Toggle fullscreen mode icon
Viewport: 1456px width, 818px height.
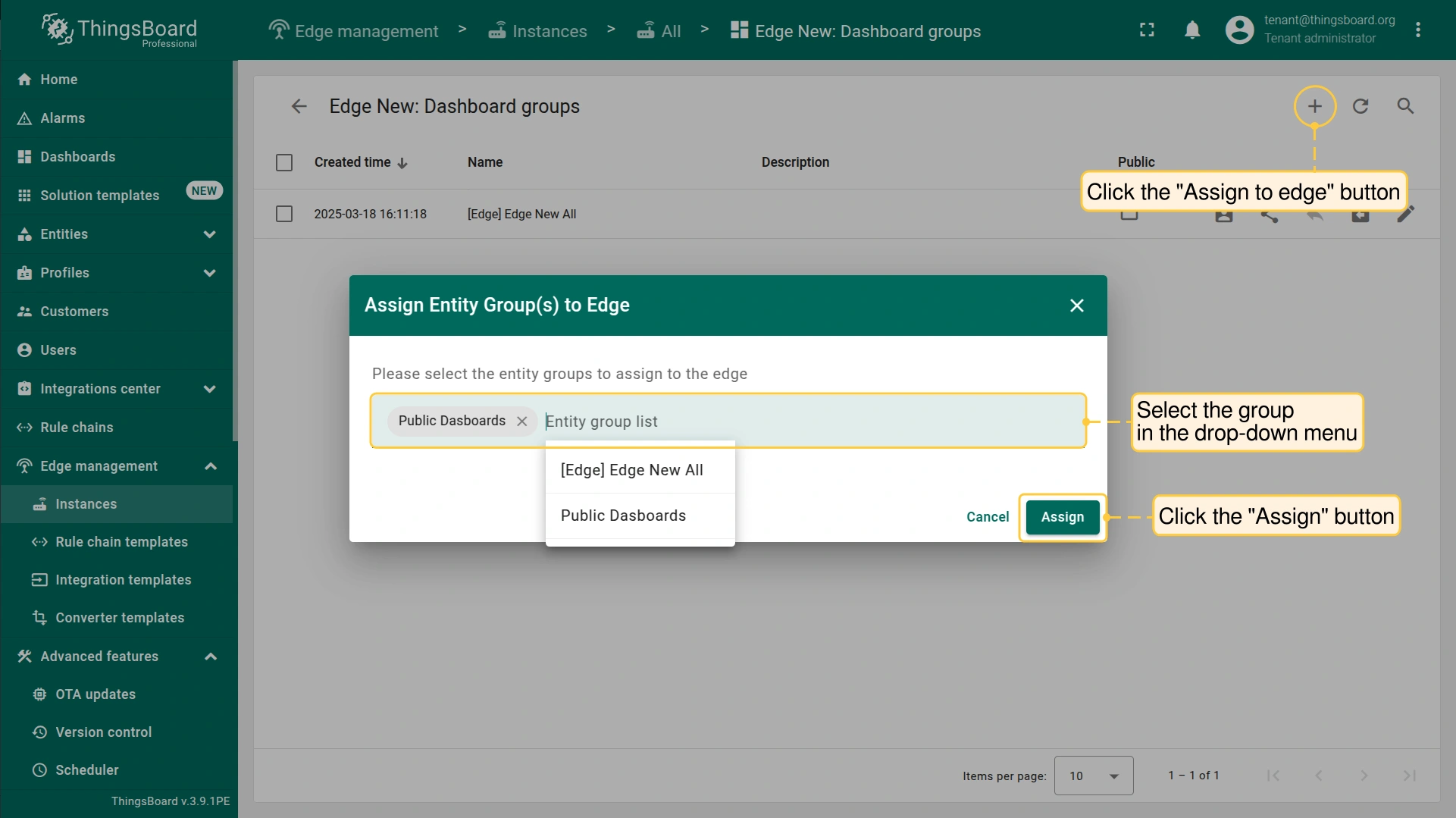click(x=1147, y=30)
